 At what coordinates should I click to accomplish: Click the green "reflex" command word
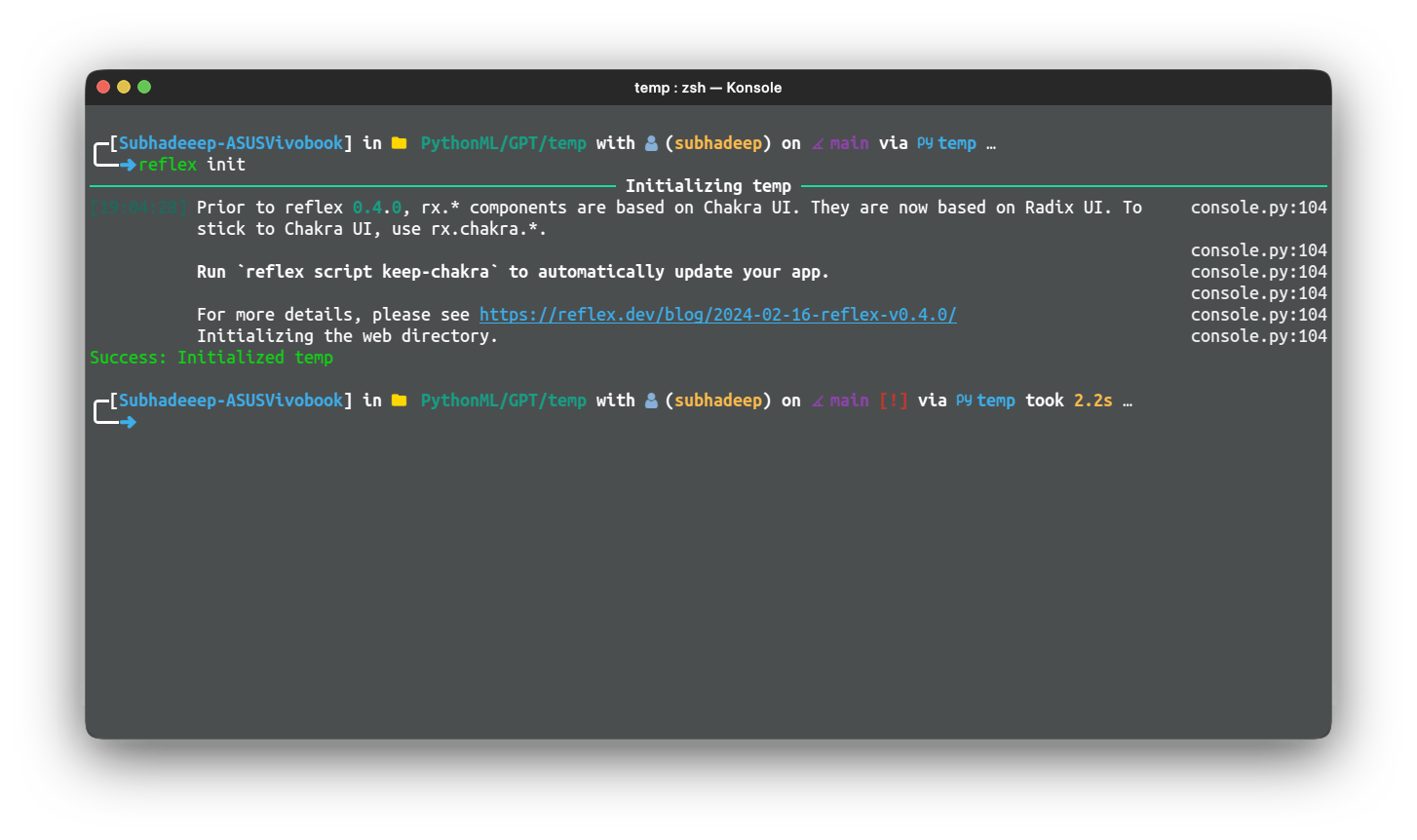168,165
